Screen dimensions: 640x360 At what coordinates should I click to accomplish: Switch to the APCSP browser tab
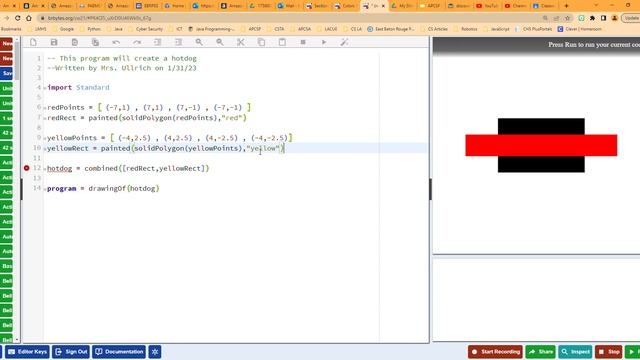[430, 6]
